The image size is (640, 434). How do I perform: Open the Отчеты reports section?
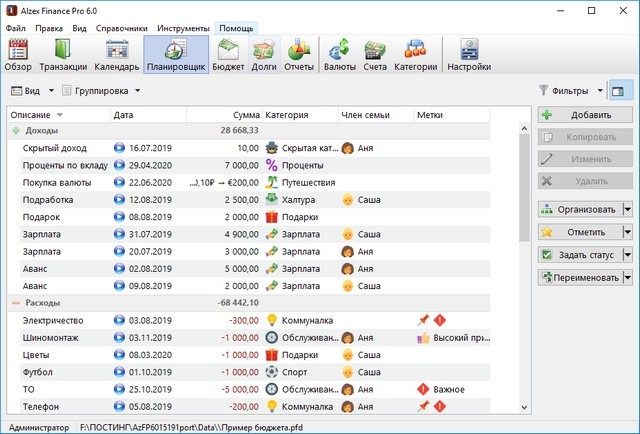coord(298,55)
